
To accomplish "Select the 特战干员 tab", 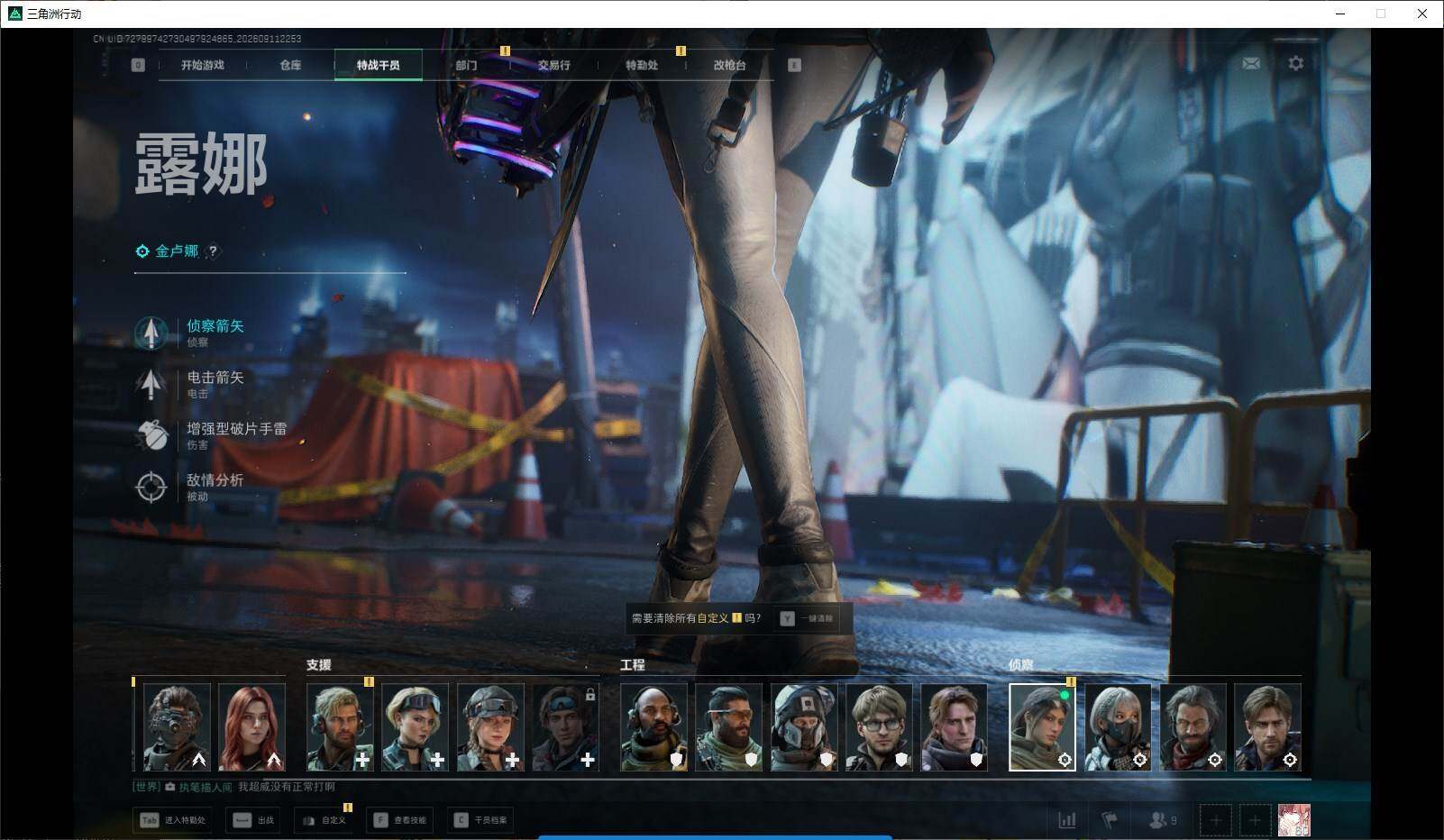I will [379, 65].
